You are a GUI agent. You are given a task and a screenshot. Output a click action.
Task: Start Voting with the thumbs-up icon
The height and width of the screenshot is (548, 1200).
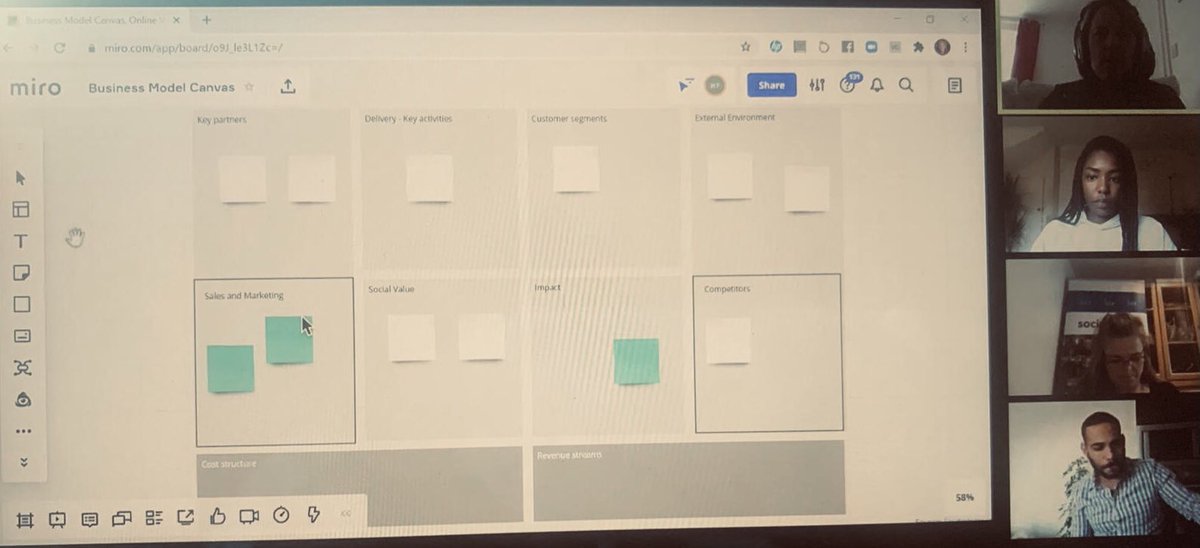point(218,516)
